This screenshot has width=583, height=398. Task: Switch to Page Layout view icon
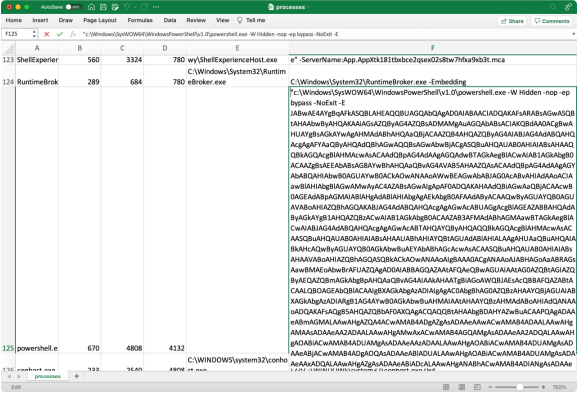461,387
